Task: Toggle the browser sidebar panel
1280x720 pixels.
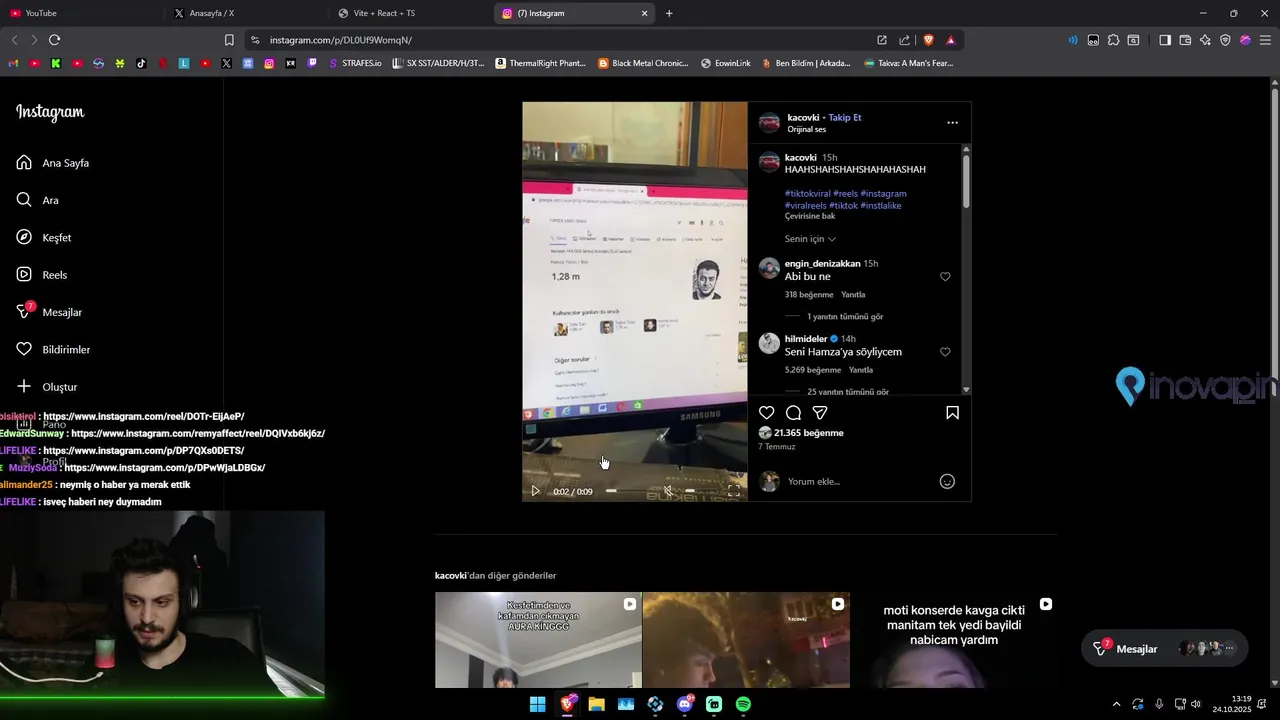Action: [1165, 40]
